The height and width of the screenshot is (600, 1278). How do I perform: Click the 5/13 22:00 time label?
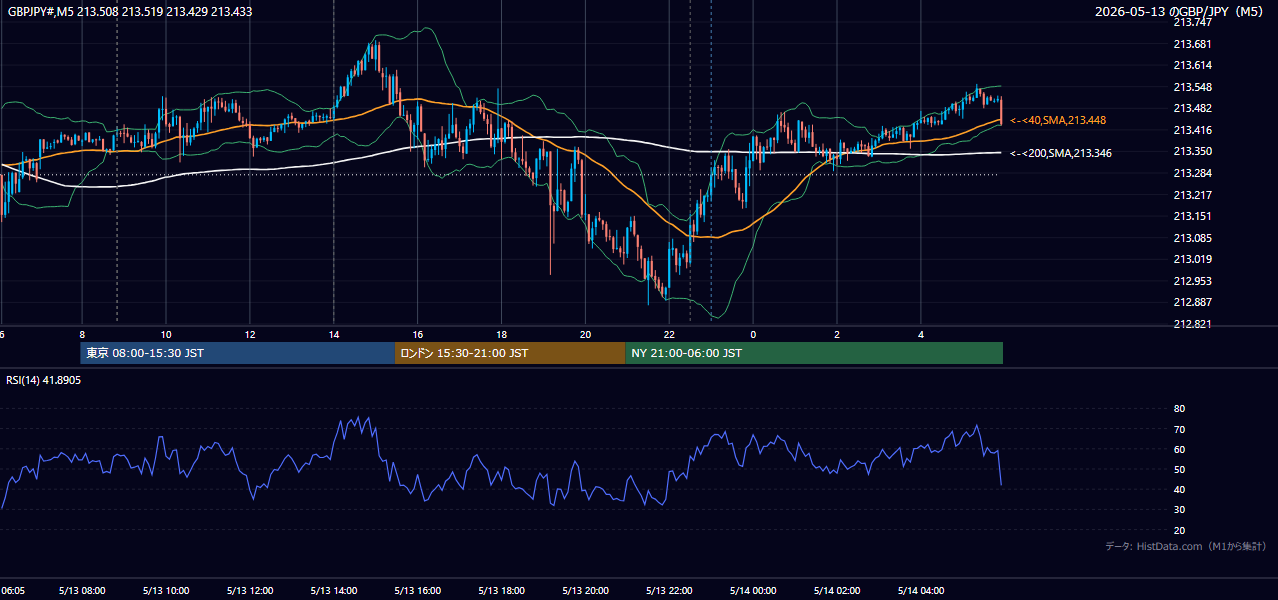[671, 591]
